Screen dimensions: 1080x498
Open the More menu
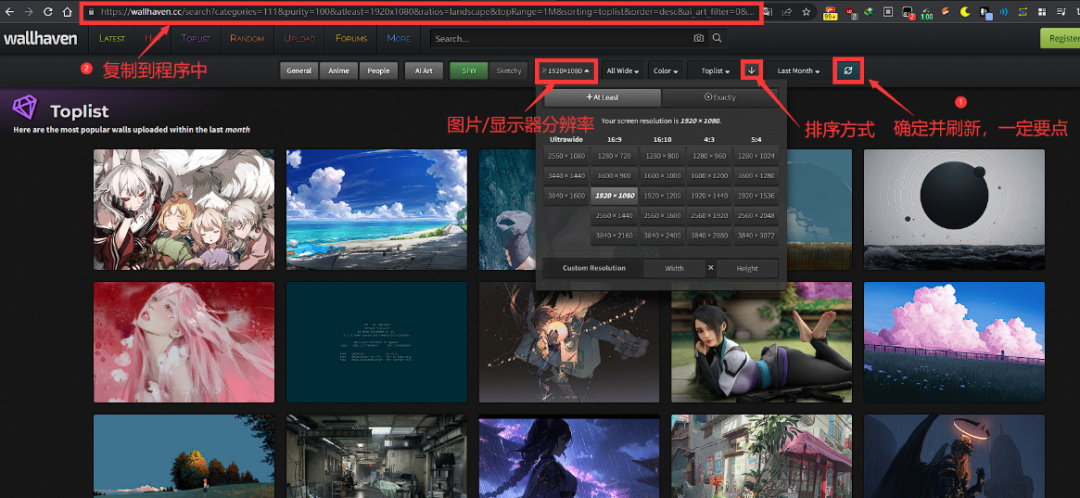(399, 39)
